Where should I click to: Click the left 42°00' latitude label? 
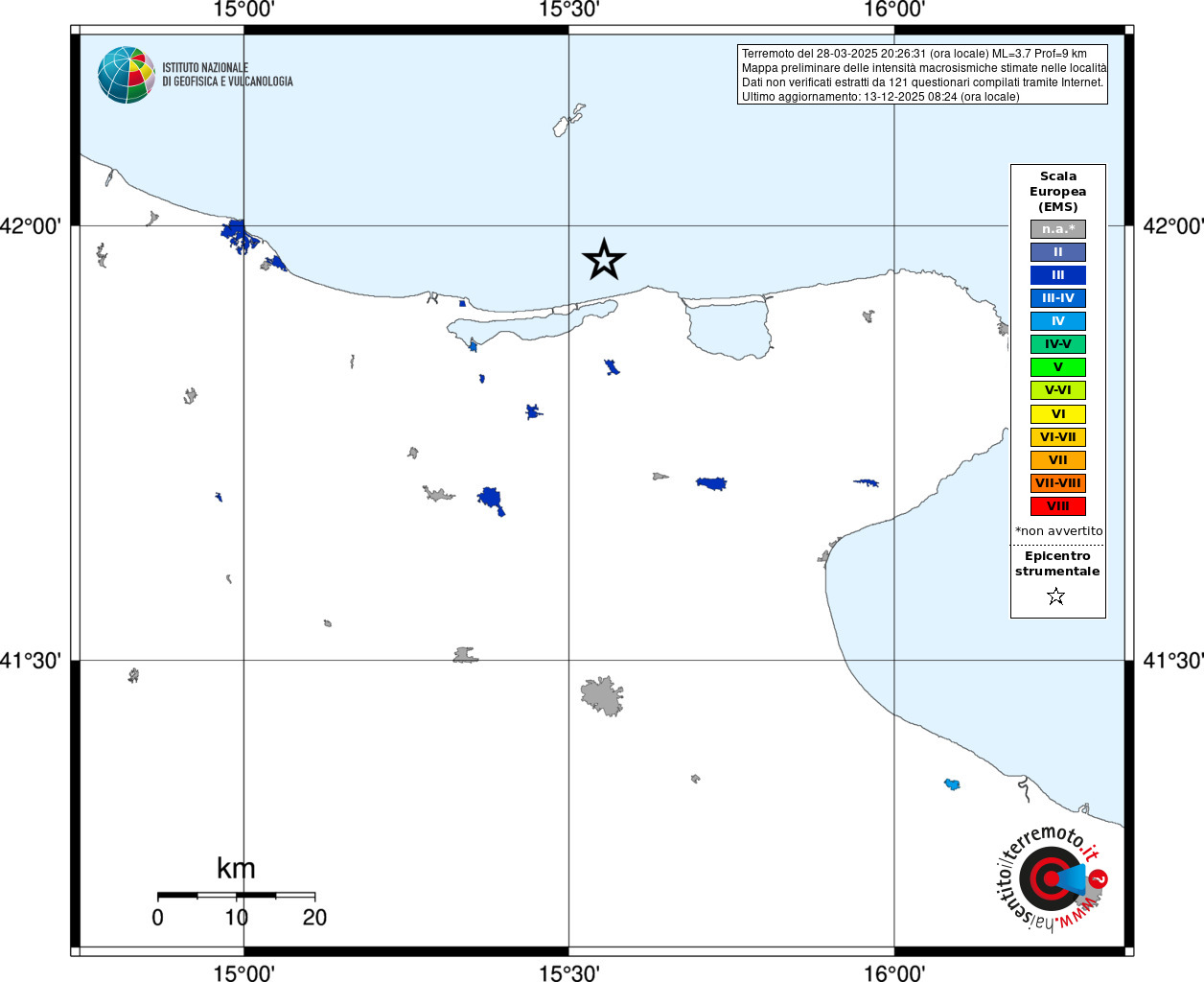click(x=31, y=226)
